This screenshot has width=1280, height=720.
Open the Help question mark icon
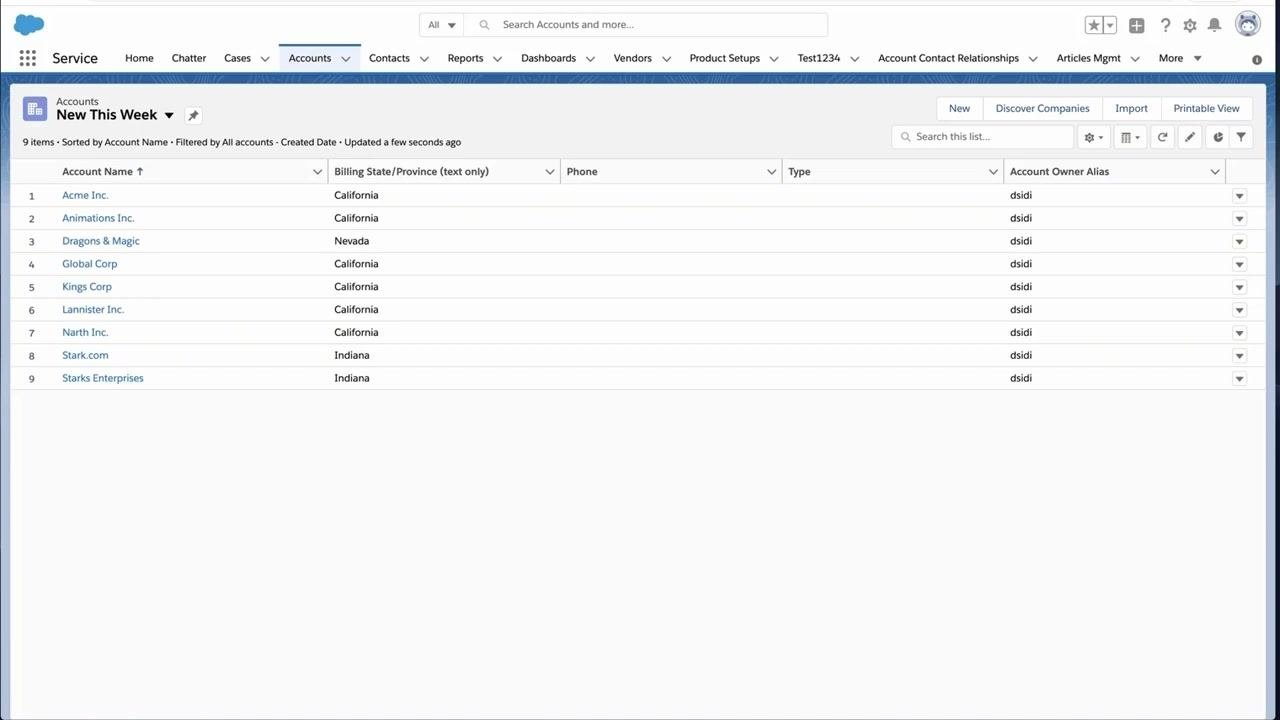(1165, 25)
